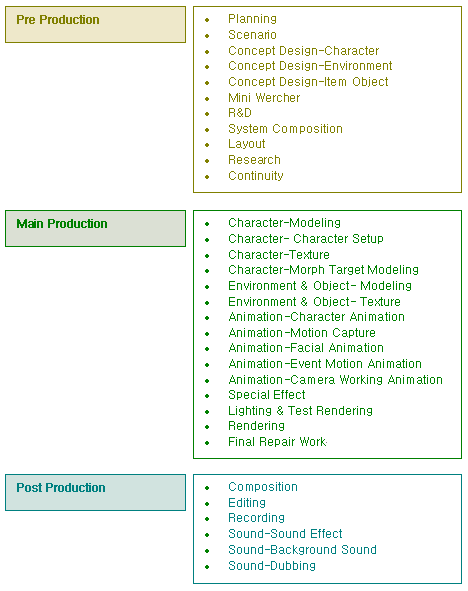Select Final Repair Work item
The height and width of the screenshot is (591, 468).
pos(277,442)
